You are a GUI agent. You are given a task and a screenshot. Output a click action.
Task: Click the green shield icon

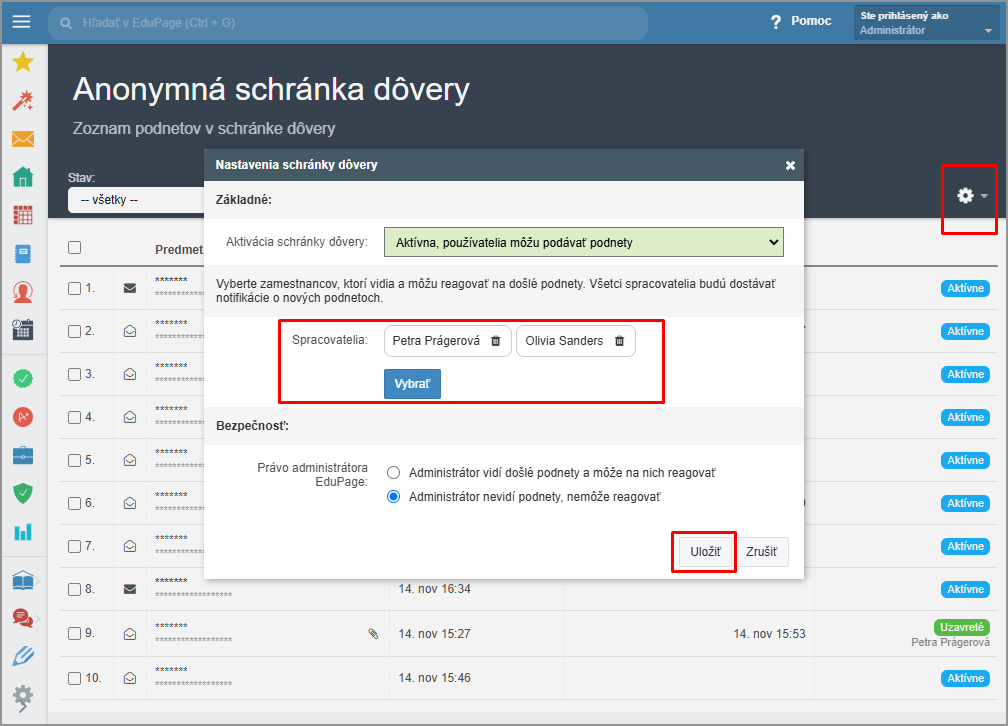click(x=23, y=493)
